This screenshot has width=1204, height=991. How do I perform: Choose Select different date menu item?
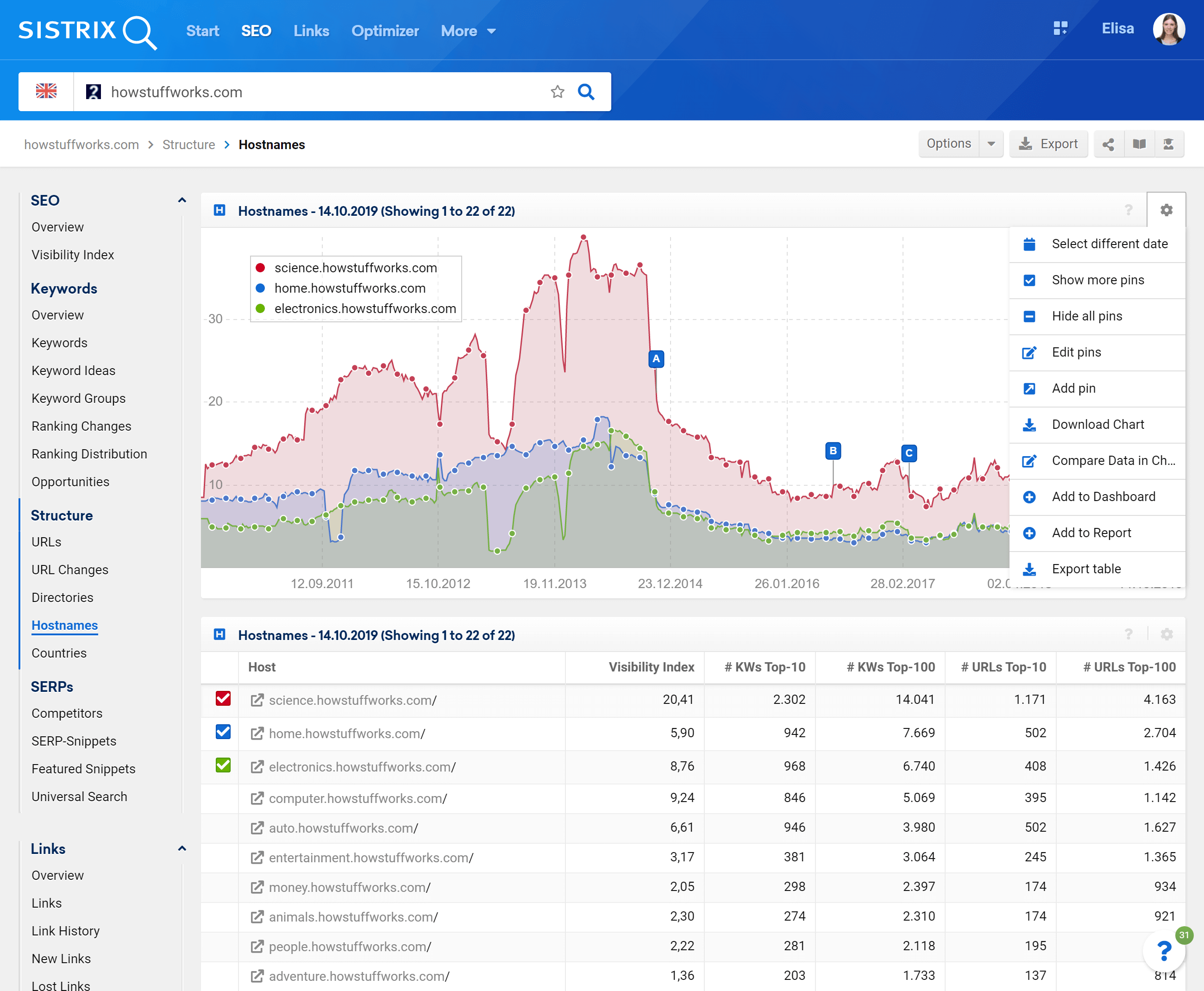(1097, 245)
